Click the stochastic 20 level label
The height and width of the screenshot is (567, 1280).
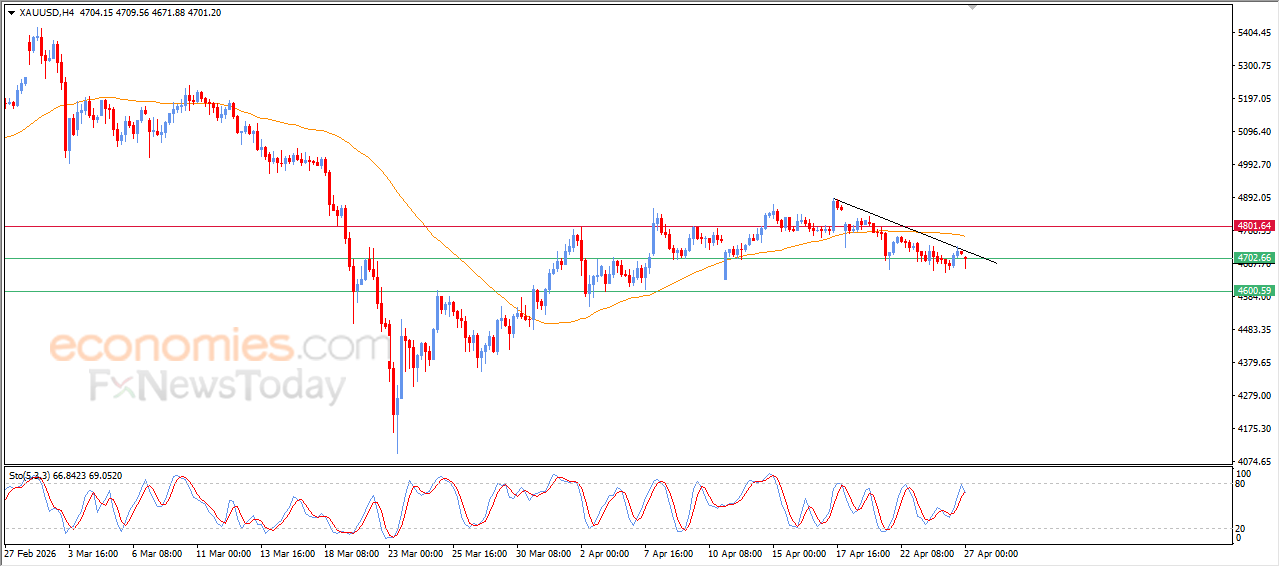[1241, 528]
